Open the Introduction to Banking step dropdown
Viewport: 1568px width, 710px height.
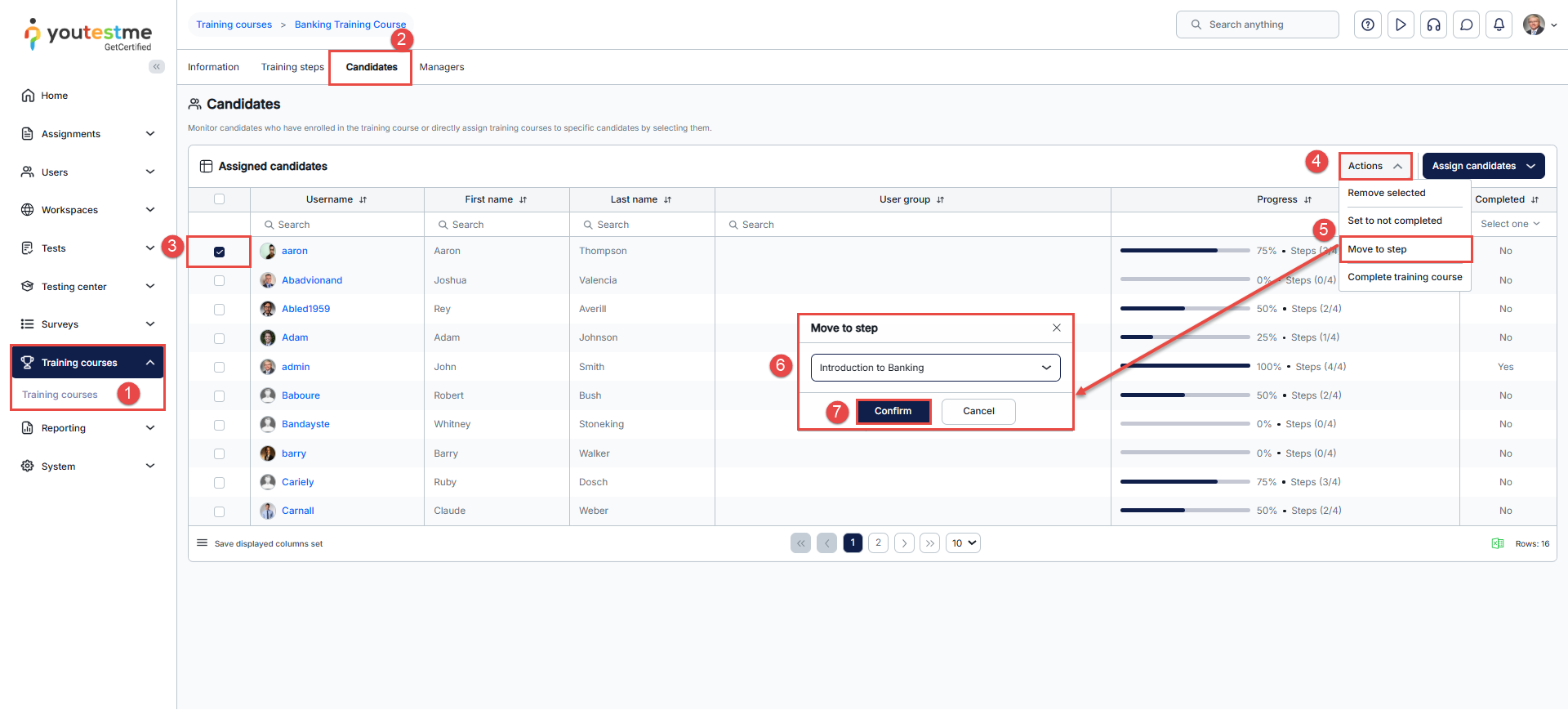[935, 368]
